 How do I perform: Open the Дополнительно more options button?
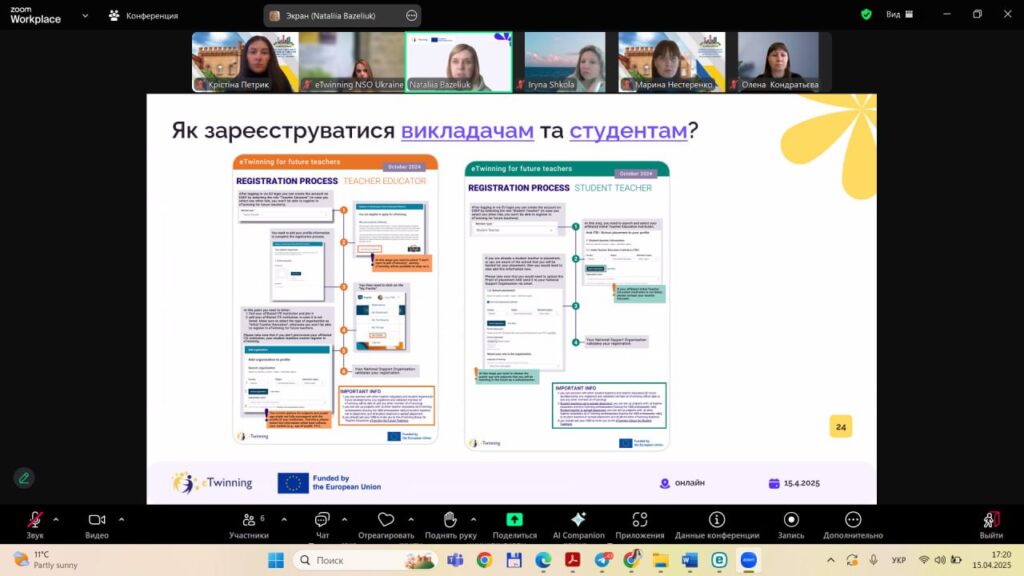(853, 520)
